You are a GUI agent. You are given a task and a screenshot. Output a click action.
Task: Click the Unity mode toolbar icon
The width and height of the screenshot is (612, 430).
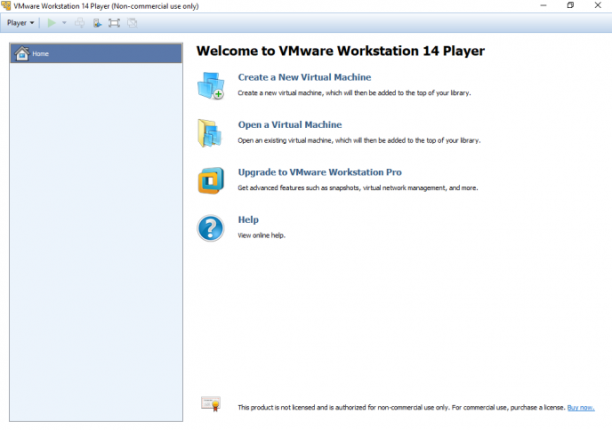point(132,23)
